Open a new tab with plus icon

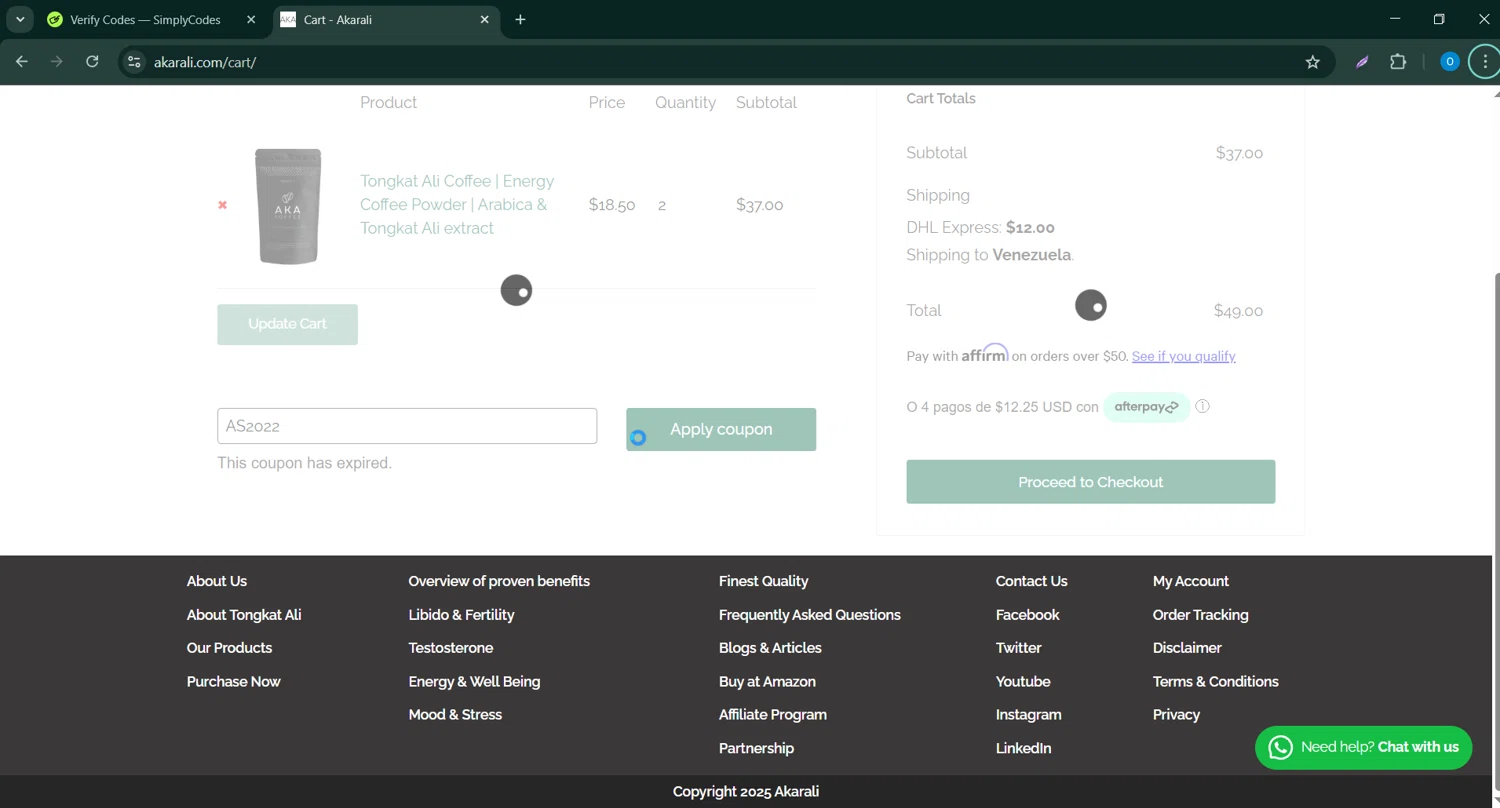point(520,19)
